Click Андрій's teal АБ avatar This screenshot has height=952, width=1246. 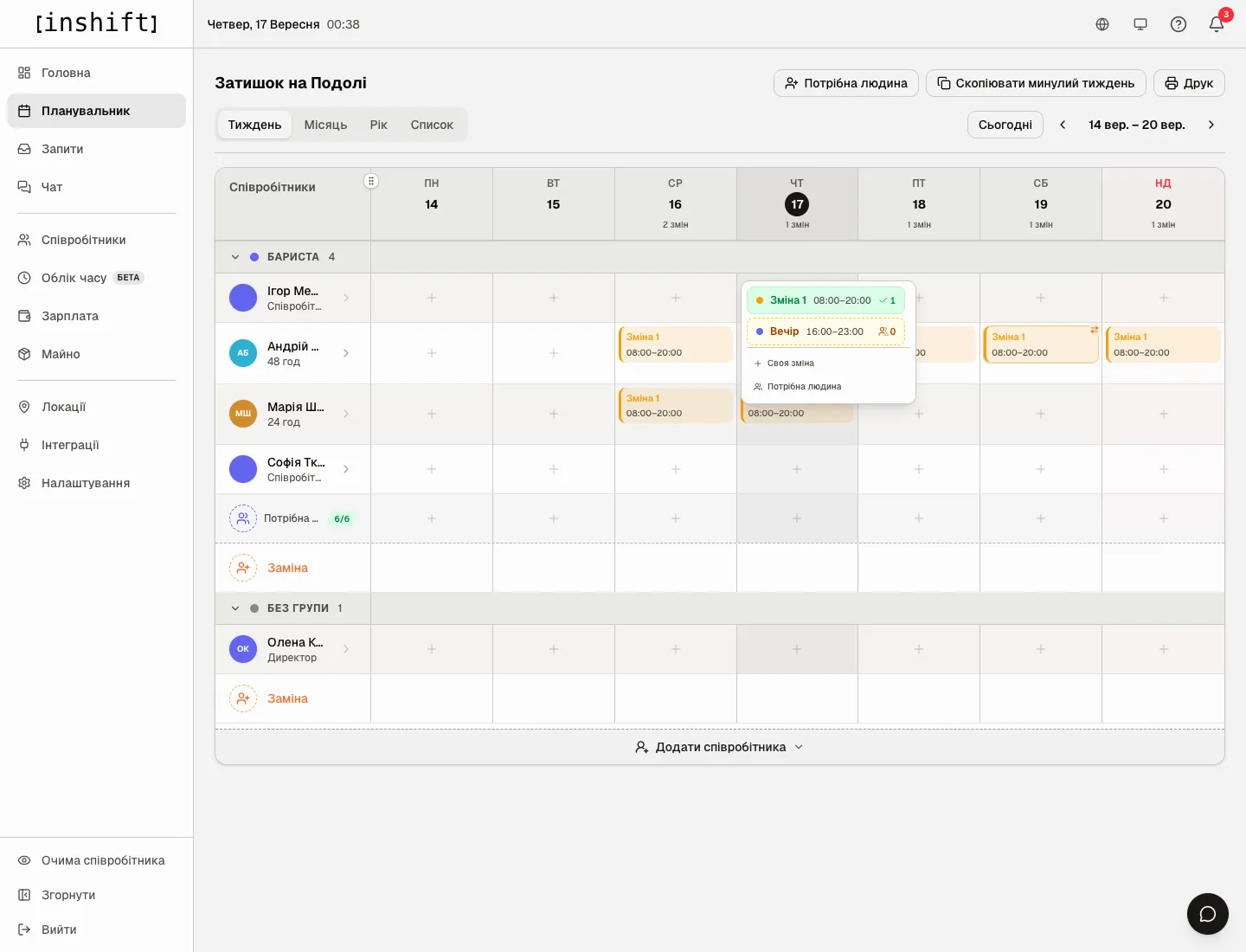pos(243,353)
